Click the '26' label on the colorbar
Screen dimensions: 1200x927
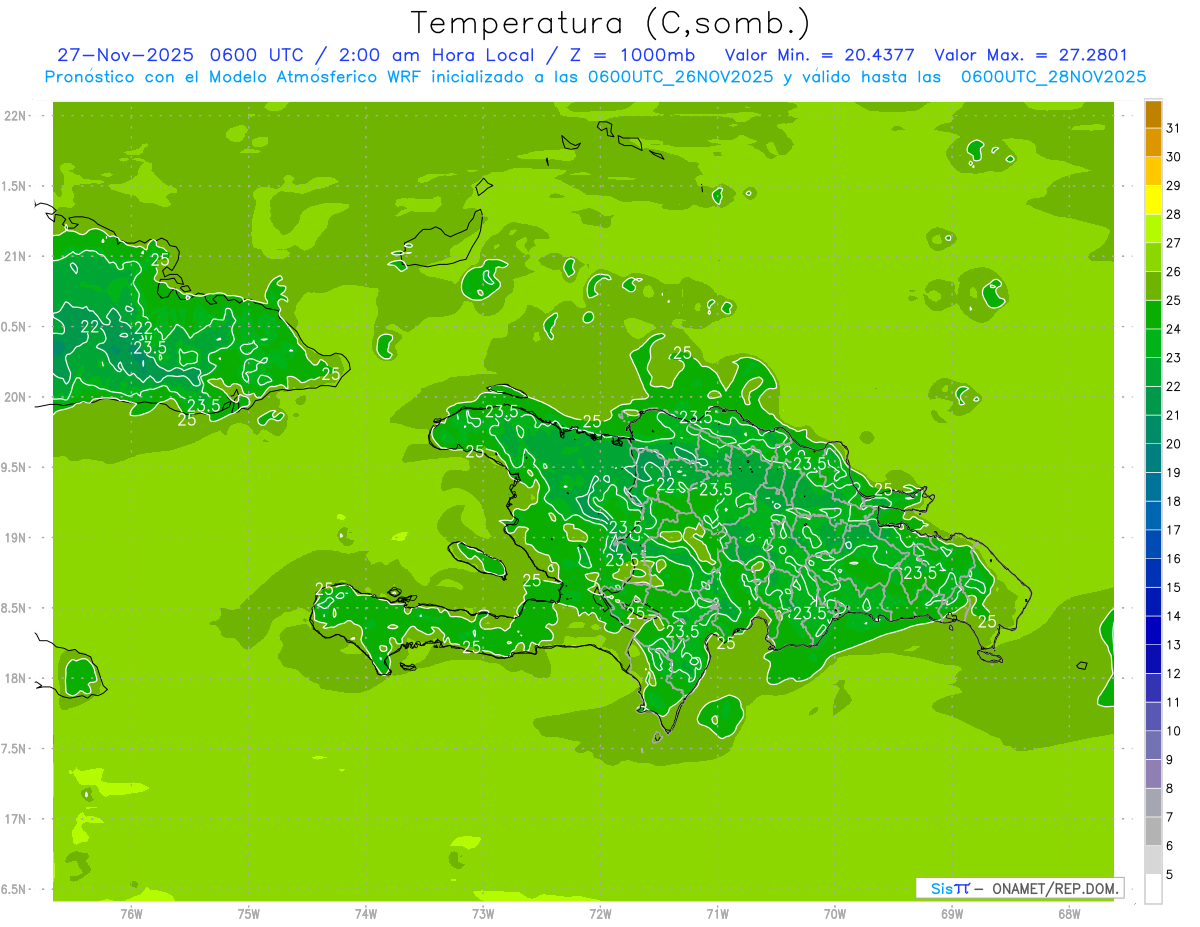[x=1174, y=272]
